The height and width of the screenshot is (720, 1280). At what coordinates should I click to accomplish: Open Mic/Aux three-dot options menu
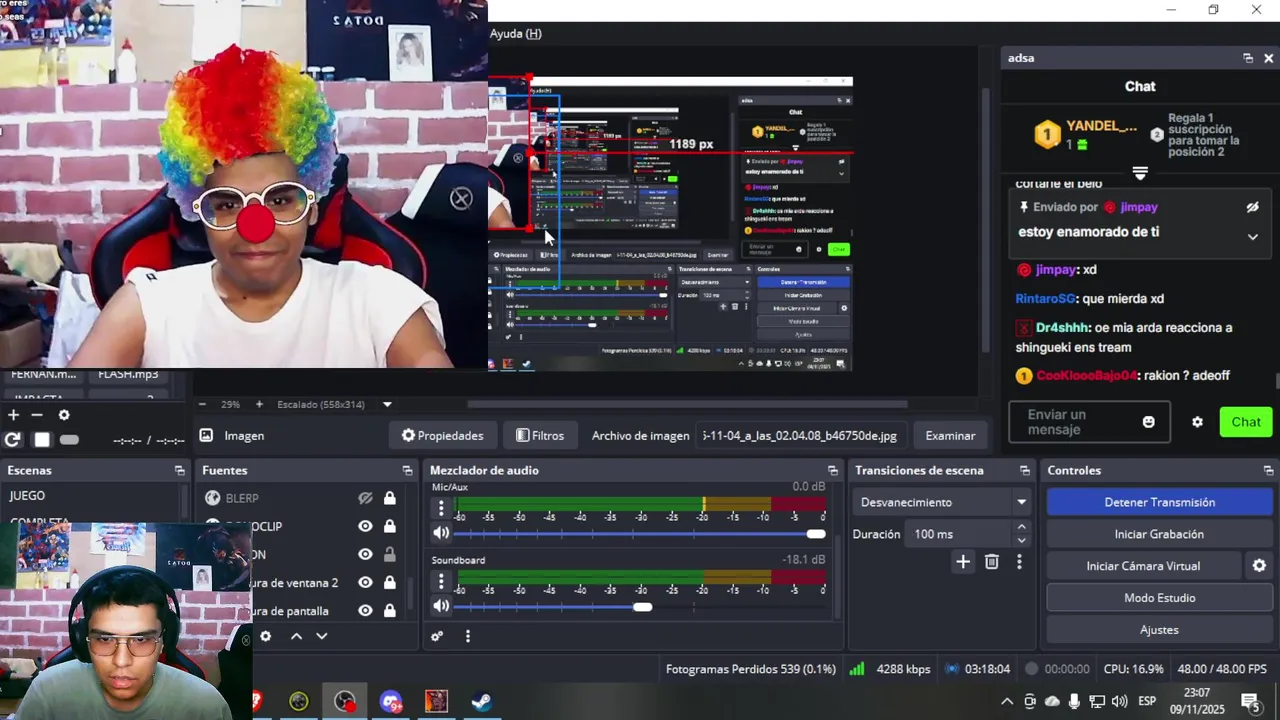coord(441,508)
